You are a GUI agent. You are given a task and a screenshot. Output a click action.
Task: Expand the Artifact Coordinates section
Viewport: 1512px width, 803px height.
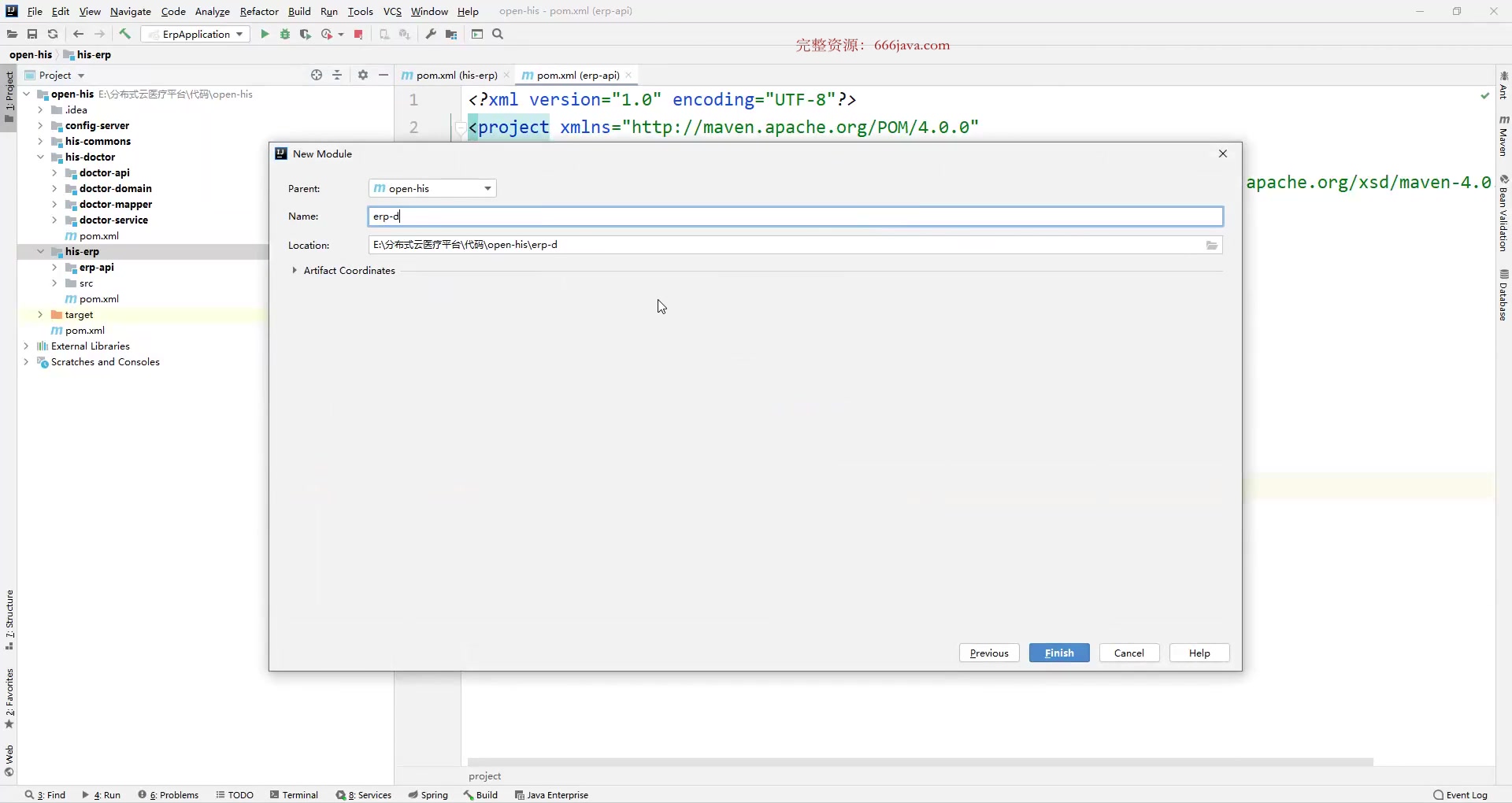pos(295,270)
